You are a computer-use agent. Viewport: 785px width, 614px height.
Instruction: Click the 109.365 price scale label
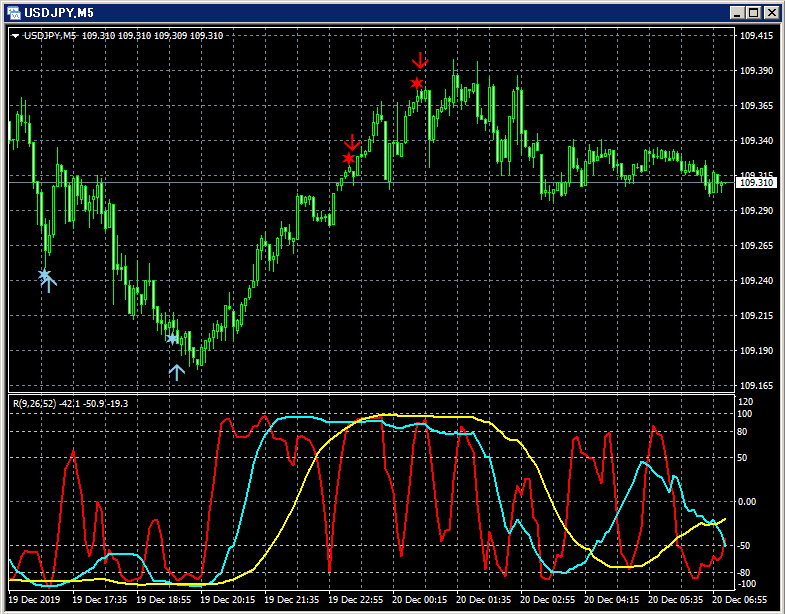(756, 106)
